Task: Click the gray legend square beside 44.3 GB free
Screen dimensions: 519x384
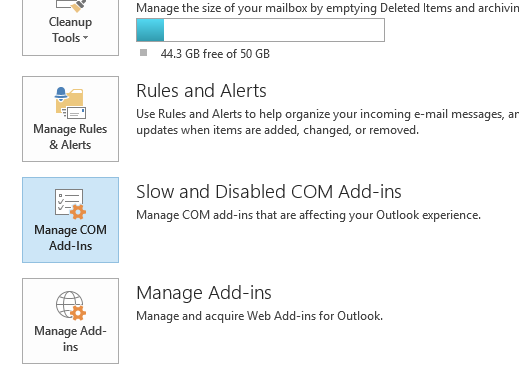Action: coord(143,53)
